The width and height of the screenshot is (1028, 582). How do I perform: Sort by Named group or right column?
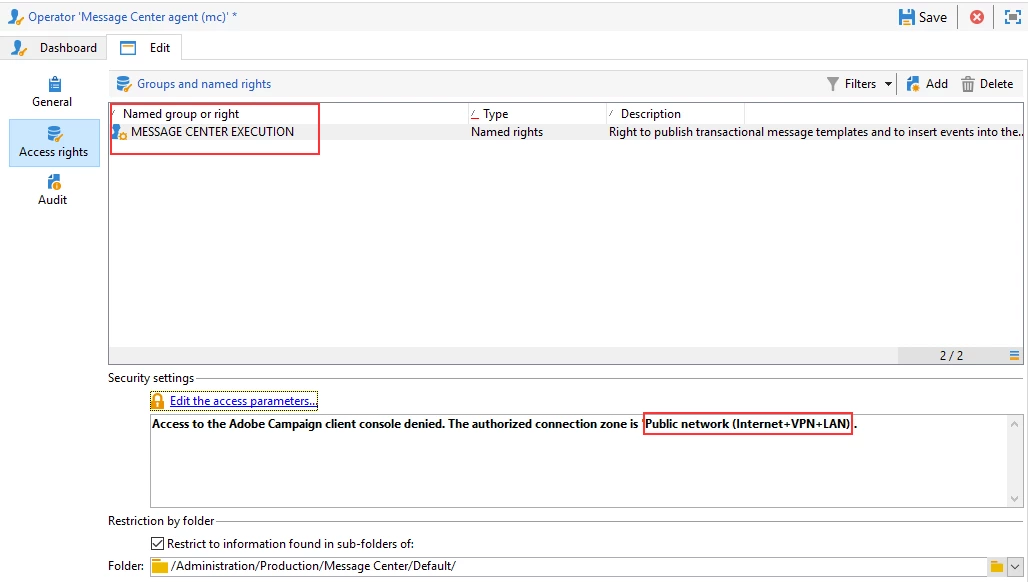(x=288, y=114)
